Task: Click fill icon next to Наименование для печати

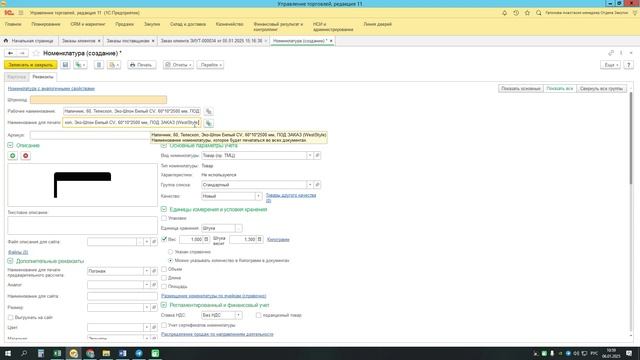Action: click(209, 123)
